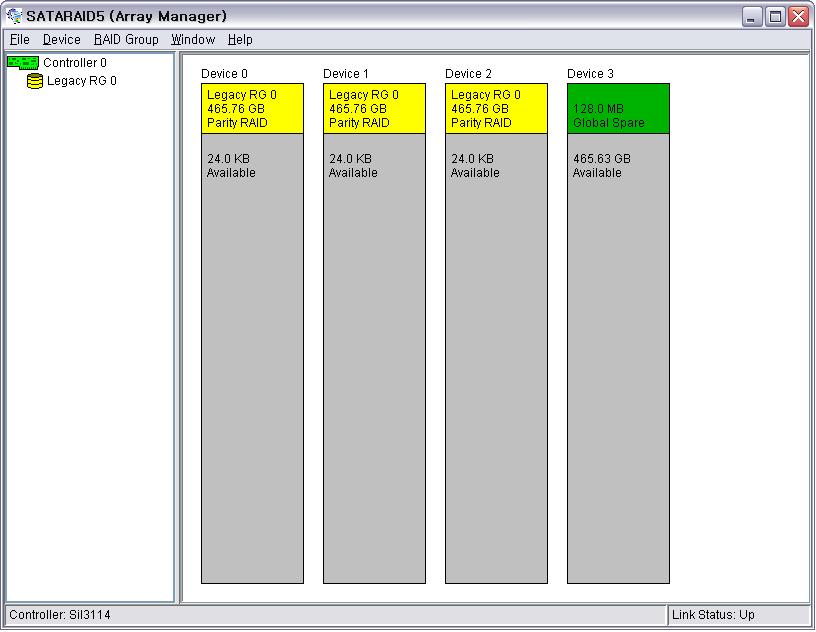This screenshot has width=816, height=632.
Task: Maximize the SATARAID5 window
Action: pos(775,17)
